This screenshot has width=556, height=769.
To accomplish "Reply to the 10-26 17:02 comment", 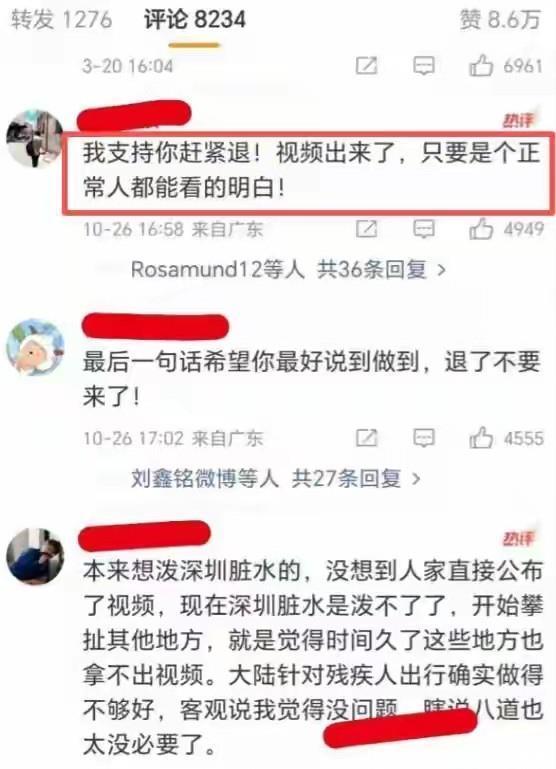I will pos(424,437).
